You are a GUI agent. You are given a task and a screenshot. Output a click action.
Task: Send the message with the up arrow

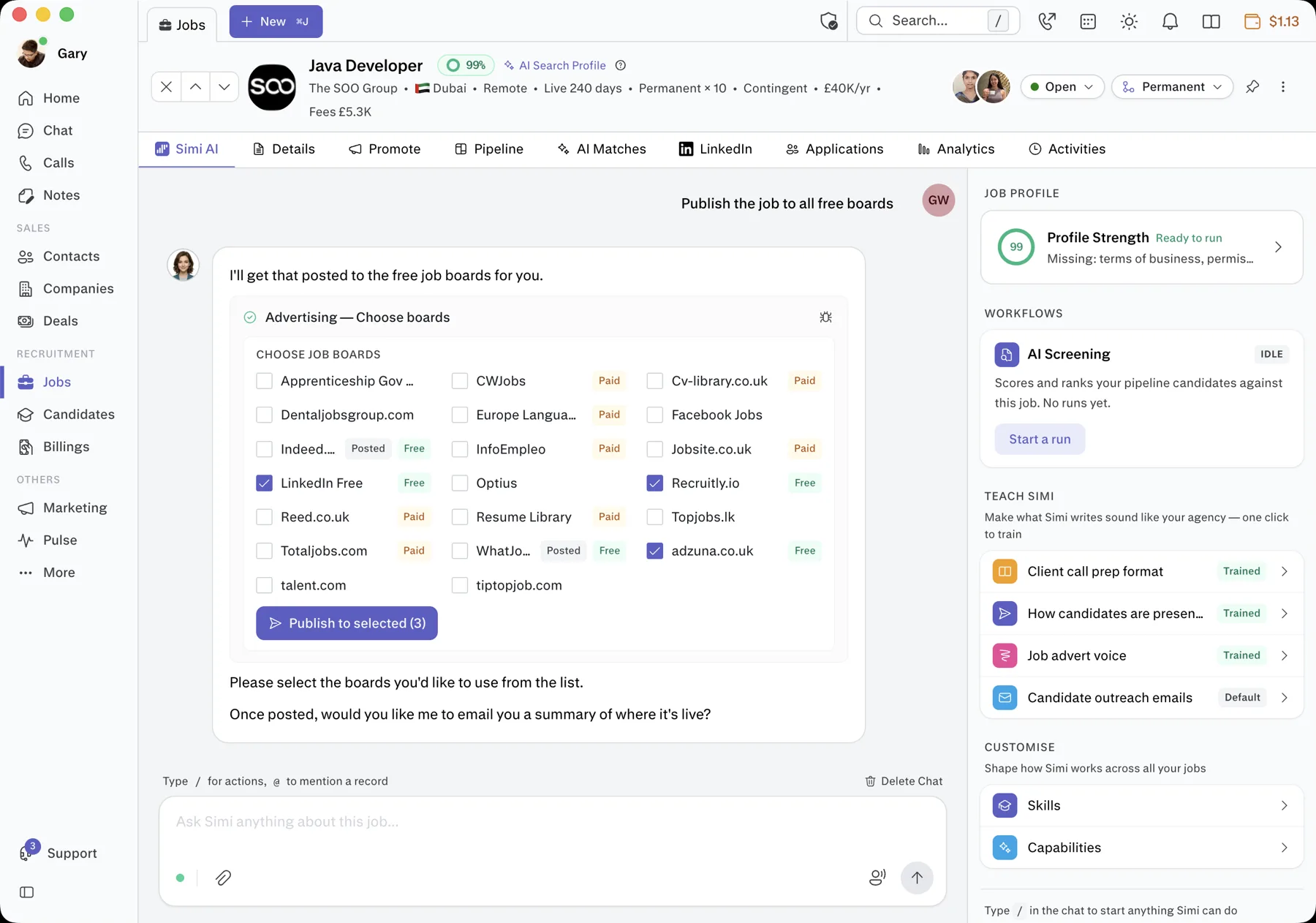[917, 878]
